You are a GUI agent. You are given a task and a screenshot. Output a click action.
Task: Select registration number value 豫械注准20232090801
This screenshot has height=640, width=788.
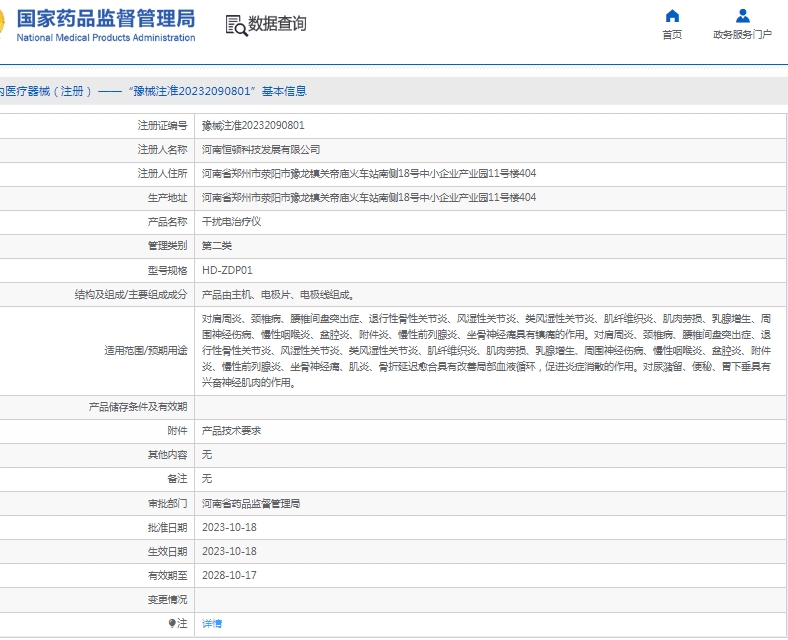(253, 126)
